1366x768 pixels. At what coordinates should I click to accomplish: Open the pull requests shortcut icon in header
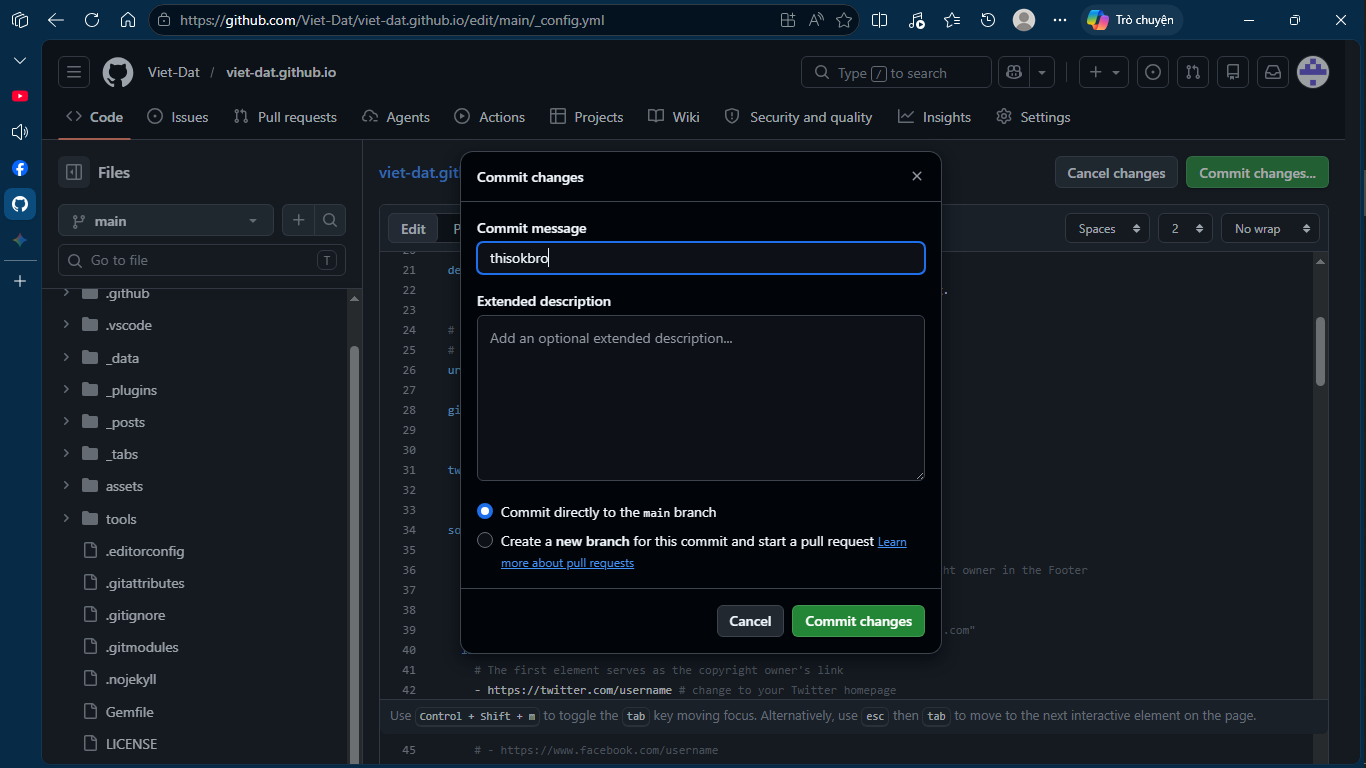[1193, 72]
